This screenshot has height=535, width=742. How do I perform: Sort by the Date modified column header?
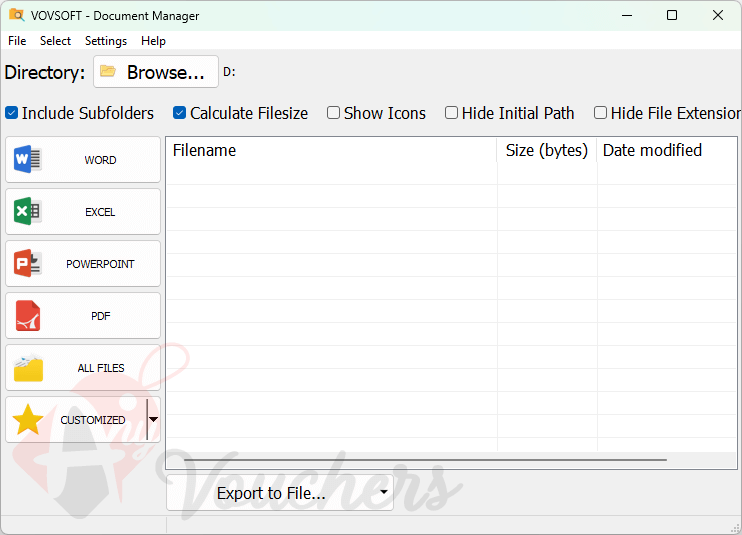point(666,150)
